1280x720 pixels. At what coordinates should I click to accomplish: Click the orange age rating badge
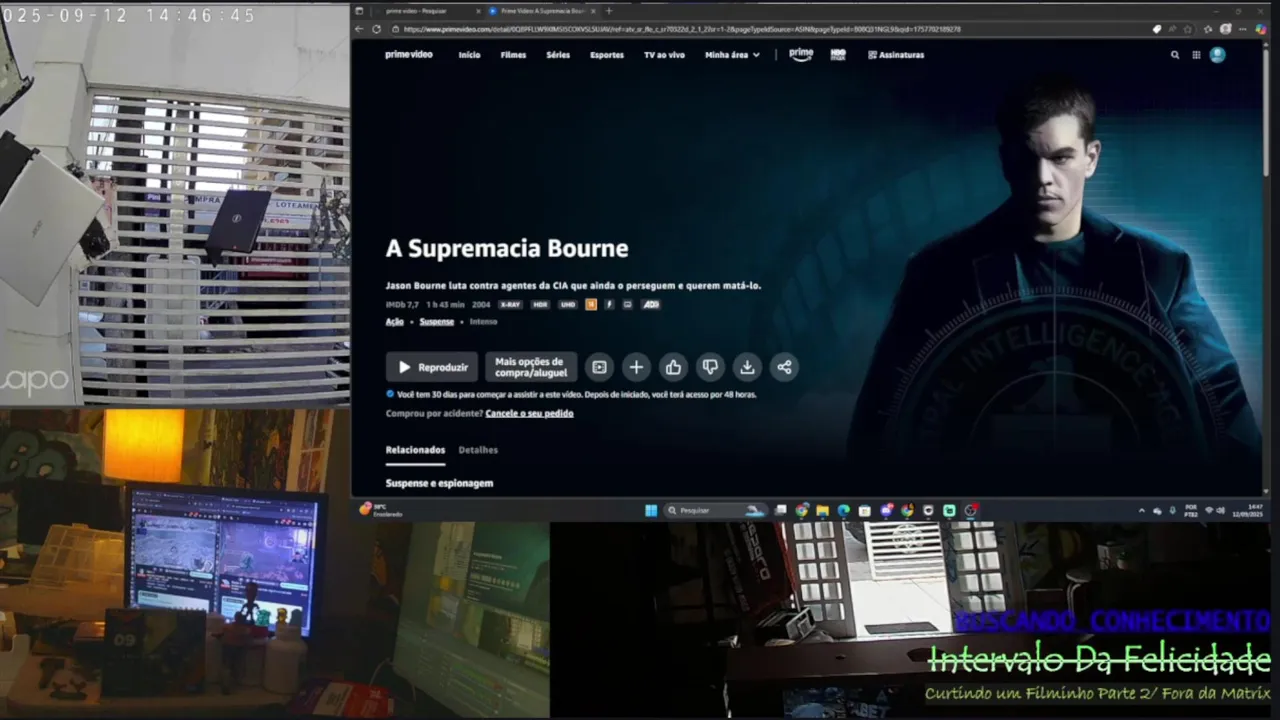tap(591, 304)
